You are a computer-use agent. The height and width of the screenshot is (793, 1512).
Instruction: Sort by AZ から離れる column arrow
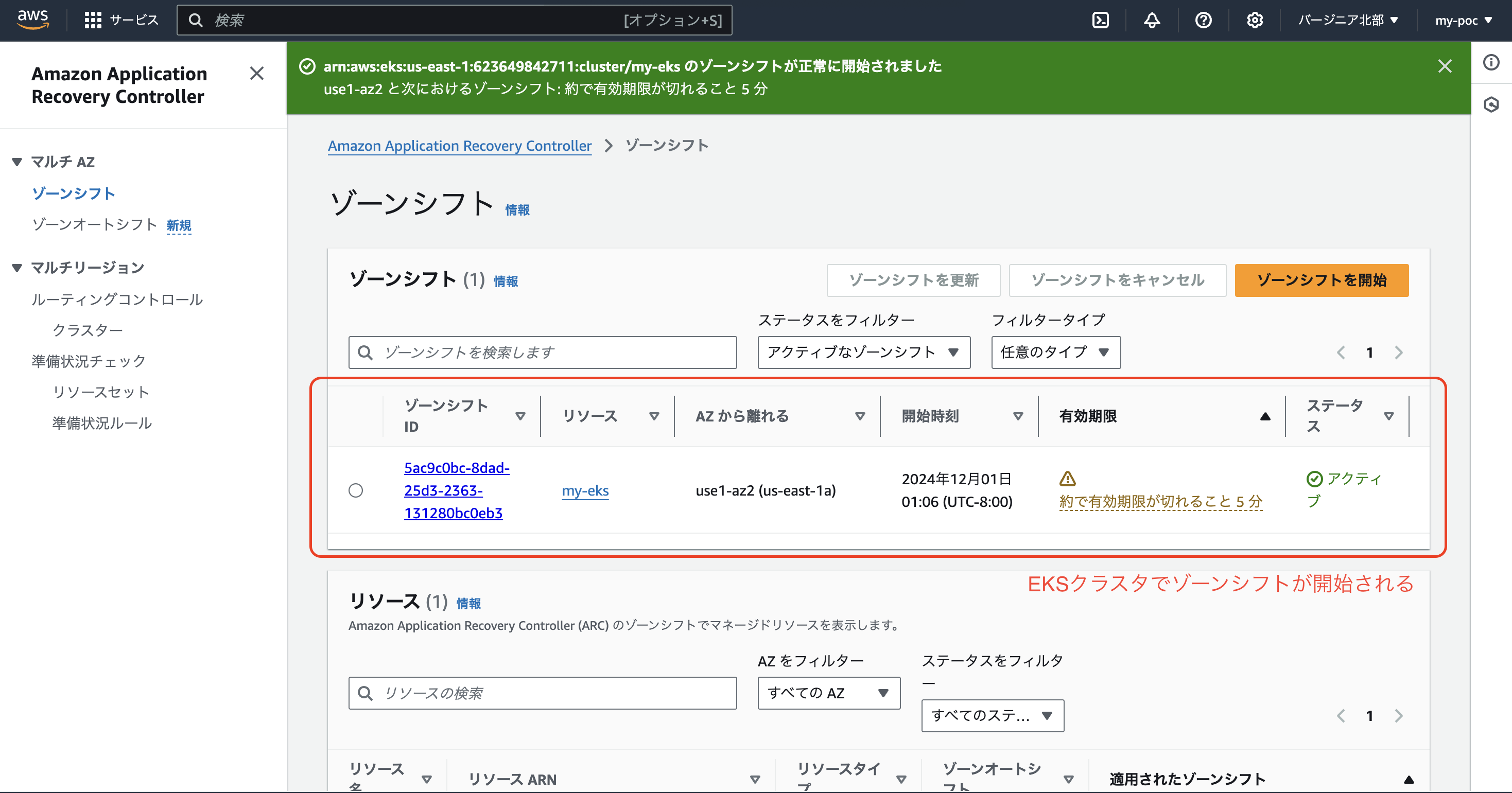coord(860,416)
